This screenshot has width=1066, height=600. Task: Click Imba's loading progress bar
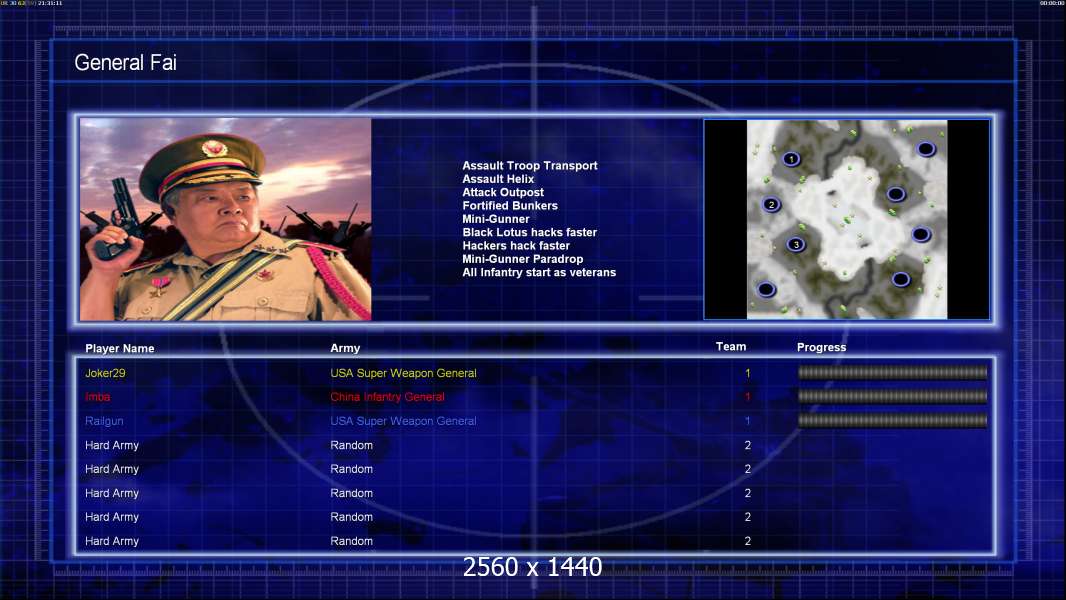892,396
